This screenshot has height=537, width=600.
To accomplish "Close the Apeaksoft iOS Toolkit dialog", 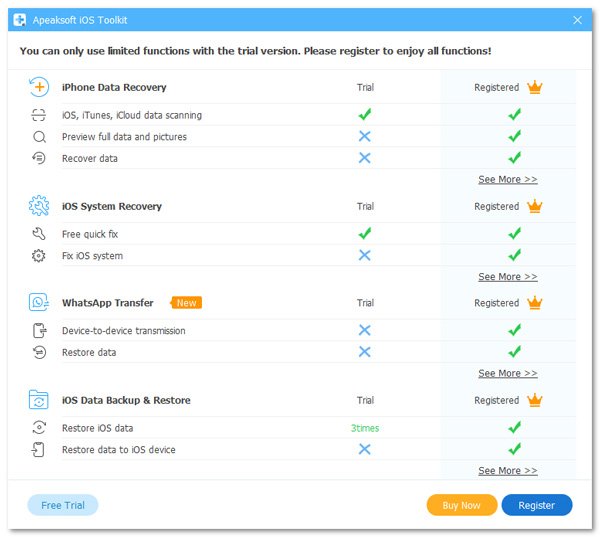I will coord(577,20).
